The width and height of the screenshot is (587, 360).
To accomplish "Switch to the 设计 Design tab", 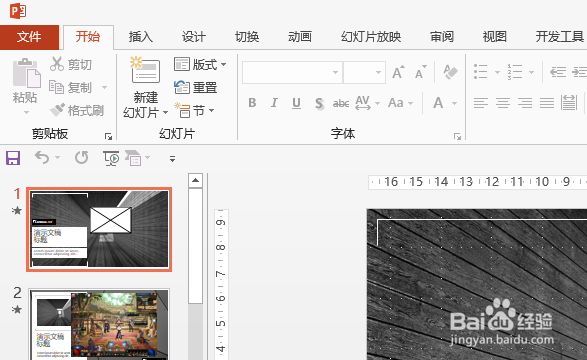I will click(x=194, y=37).
